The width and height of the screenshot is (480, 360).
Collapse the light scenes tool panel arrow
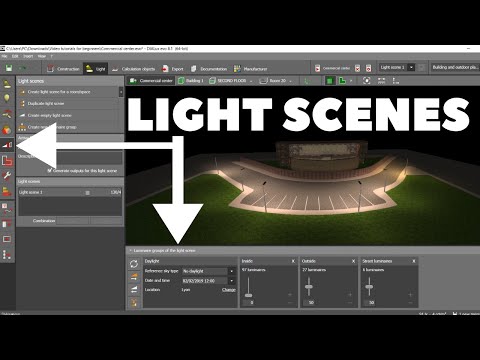[121, 92]
